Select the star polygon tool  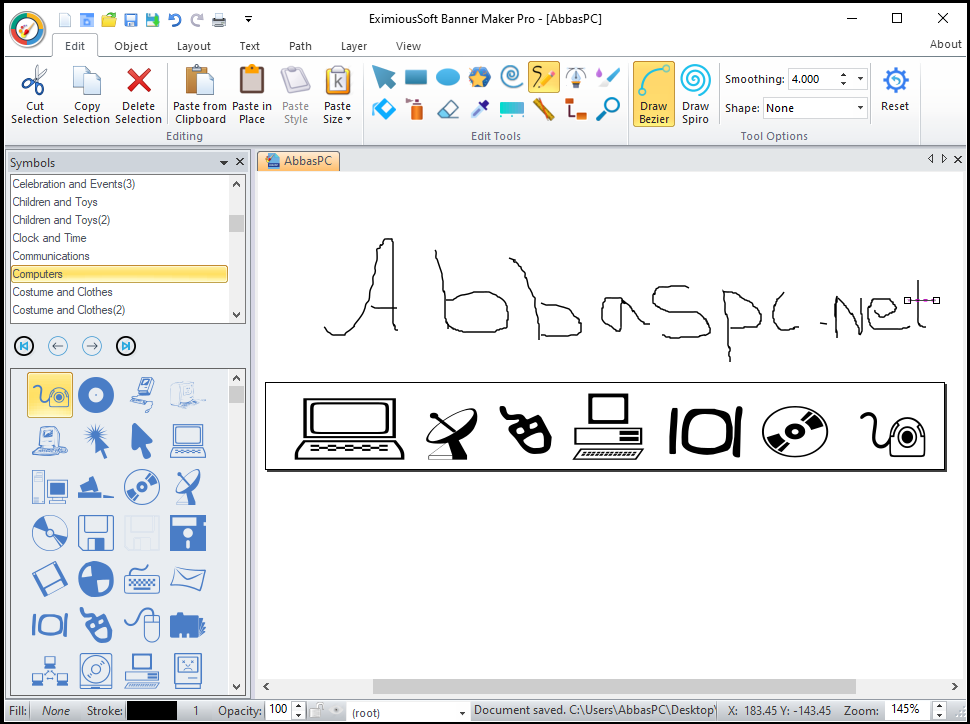click(479, 78)
